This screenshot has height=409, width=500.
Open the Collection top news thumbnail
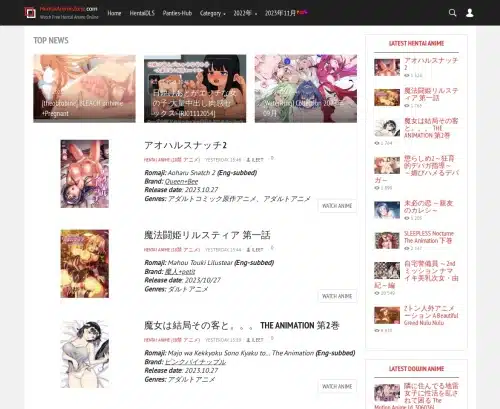point(306,89)
